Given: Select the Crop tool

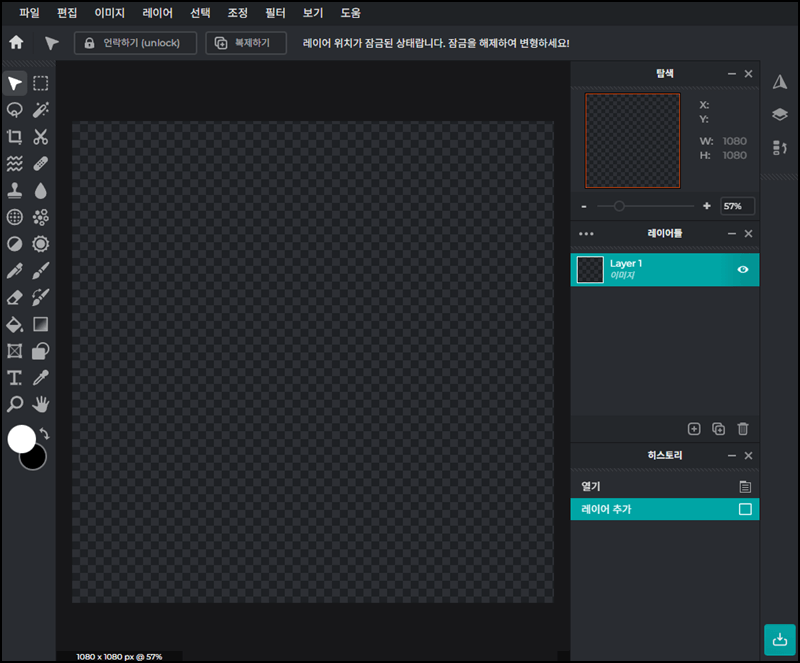Looking at the screenshot, I should [x=15, y=136].
